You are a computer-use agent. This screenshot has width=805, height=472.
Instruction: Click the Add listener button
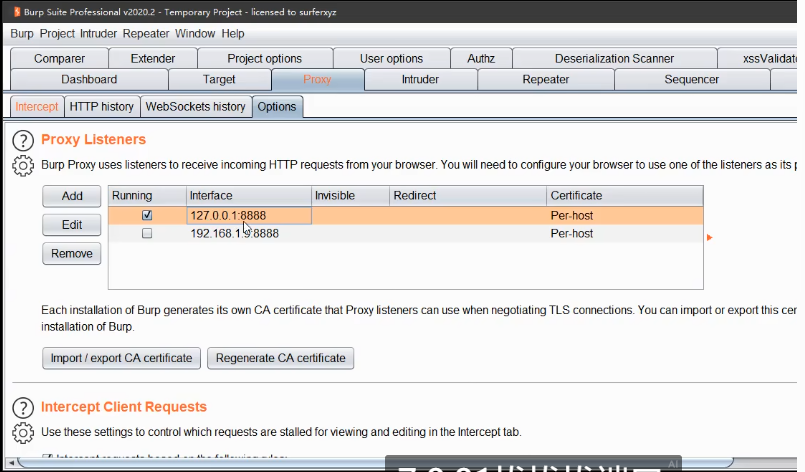click(x=71, y=196)
